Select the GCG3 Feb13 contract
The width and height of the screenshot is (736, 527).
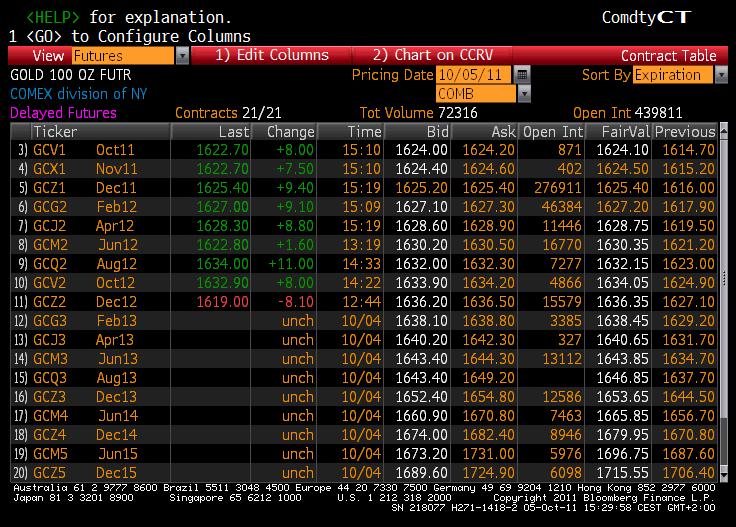(364, 321)
